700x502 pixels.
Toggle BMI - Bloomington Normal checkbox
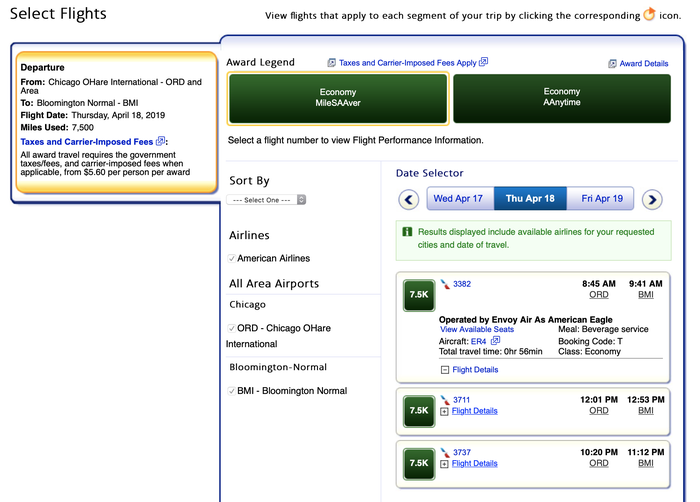coord(232,391)
